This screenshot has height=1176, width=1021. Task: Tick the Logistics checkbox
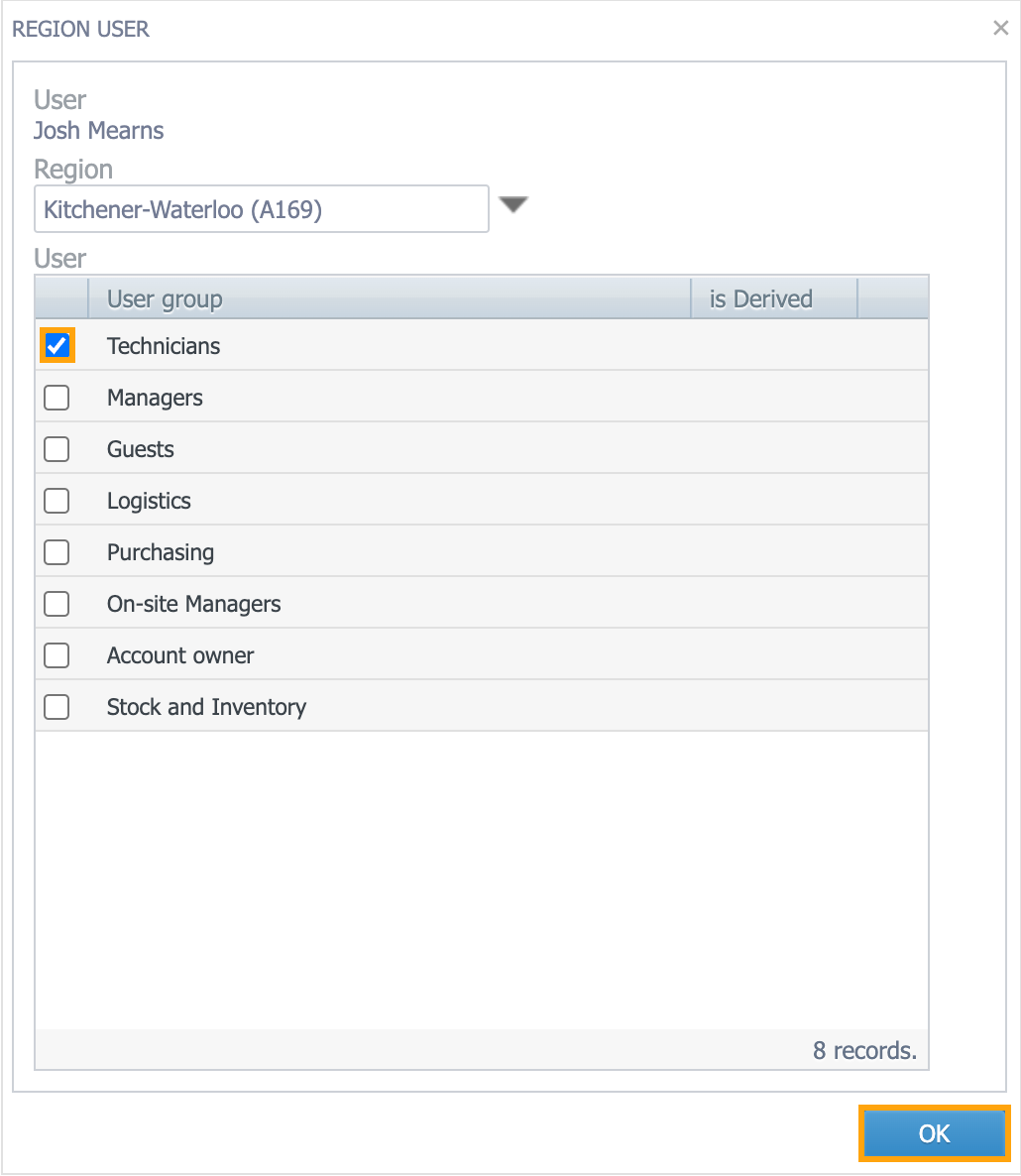coord(57,501)
